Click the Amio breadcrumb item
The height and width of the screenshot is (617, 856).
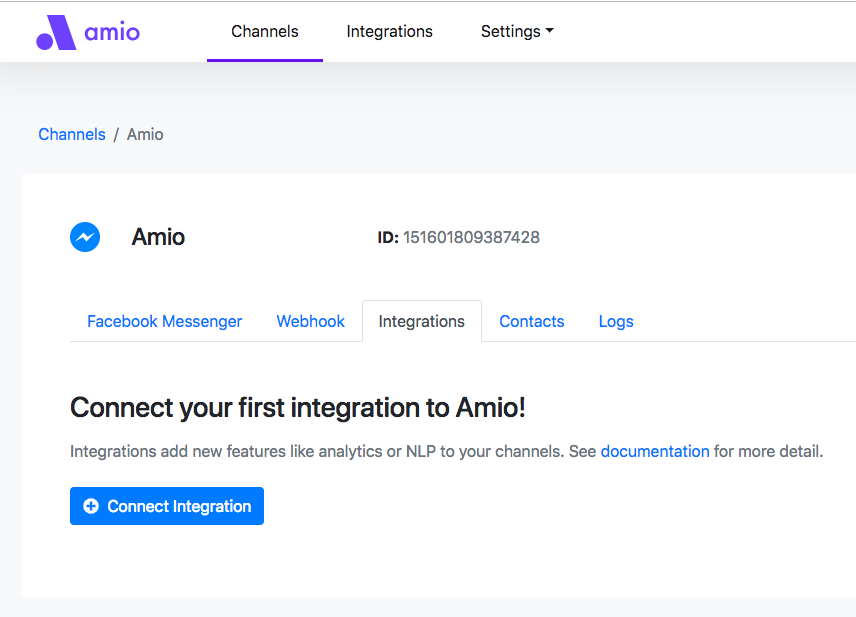tap(145, 134)
